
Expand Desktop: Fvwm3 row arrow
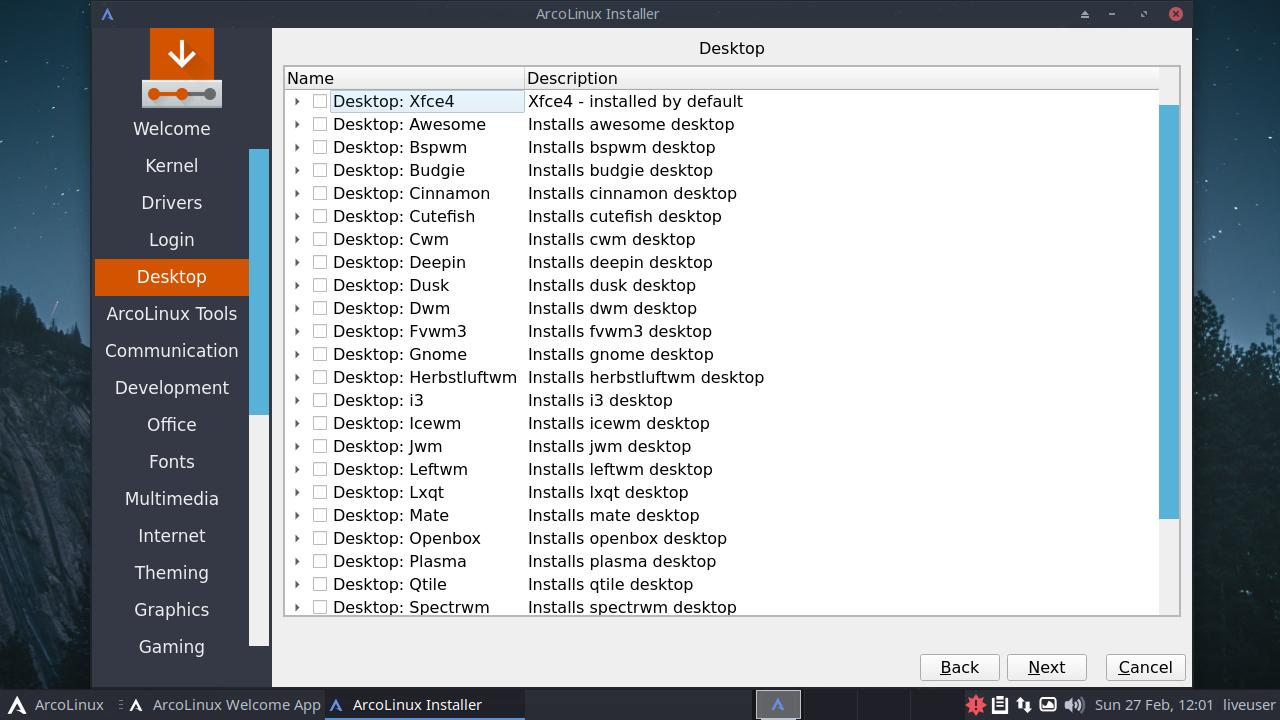[297, 331]
